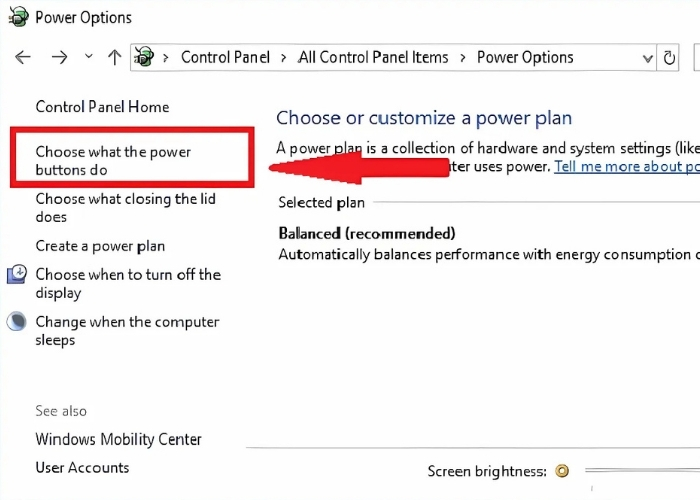The height and width of the screenshot is (500, 700).
Task: Click the Screen brightness slider
Action: 640,471
